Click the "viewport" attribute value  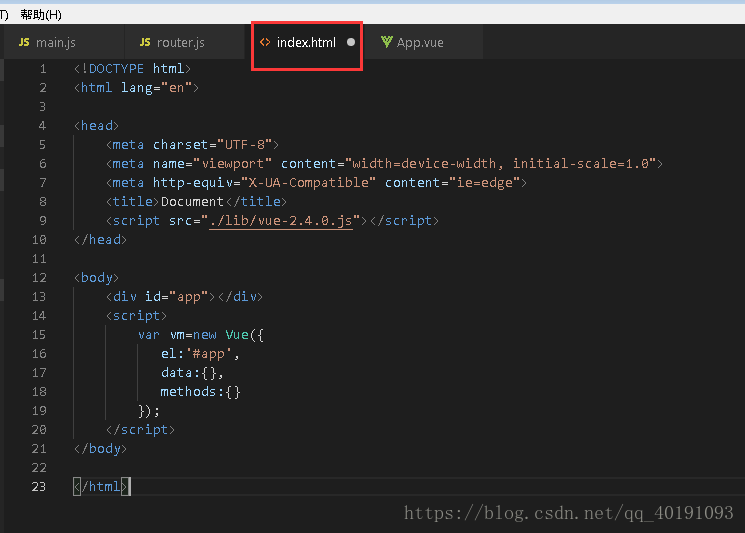coord(232,164)
